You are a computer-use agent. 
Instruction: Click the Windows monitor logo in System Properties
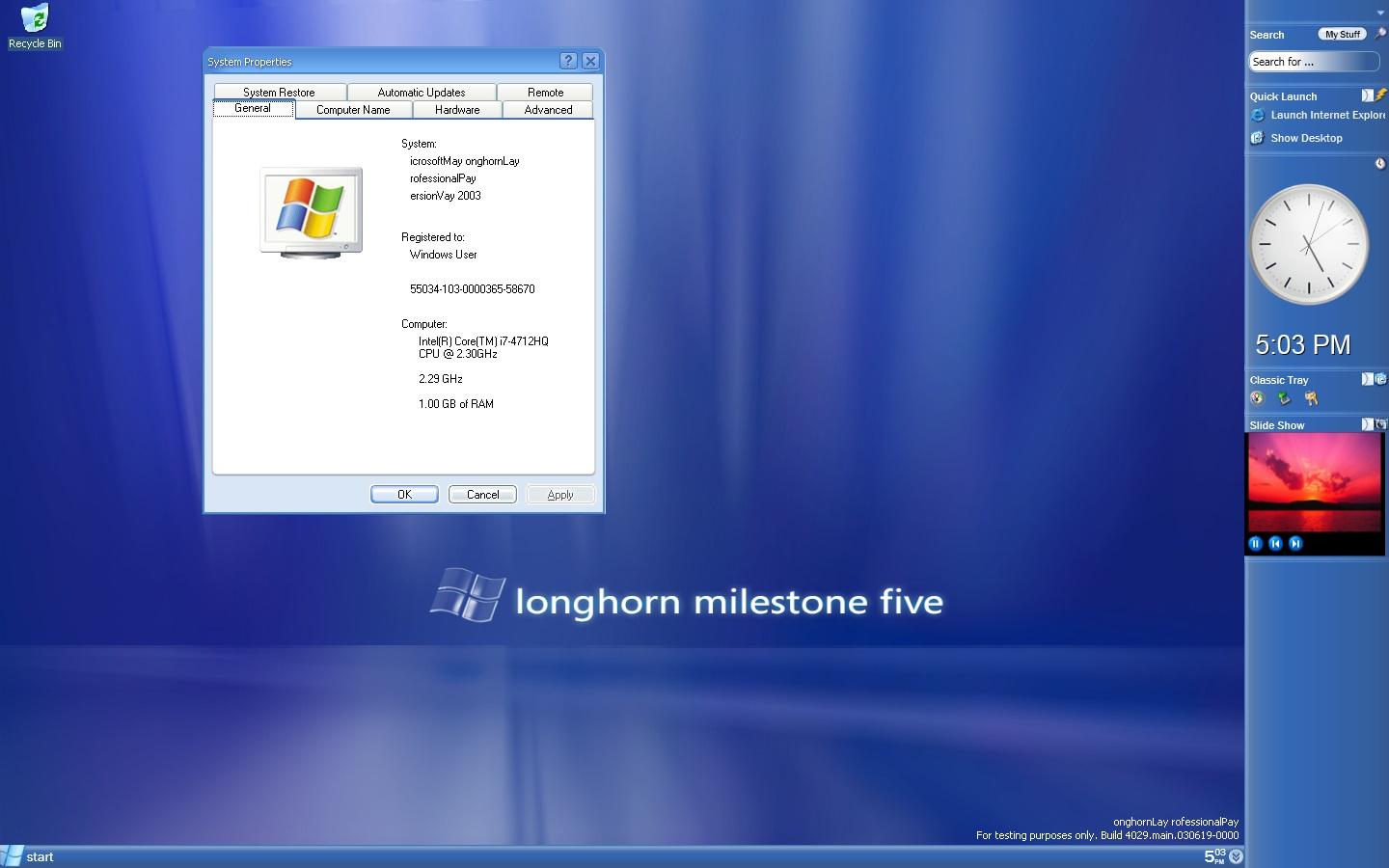click(x=311, y=212)
